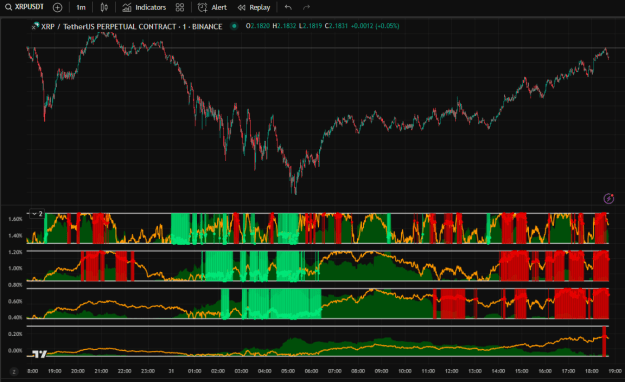Click the 0.40% scale label
625x382 pixels.
tap(15, 317)
